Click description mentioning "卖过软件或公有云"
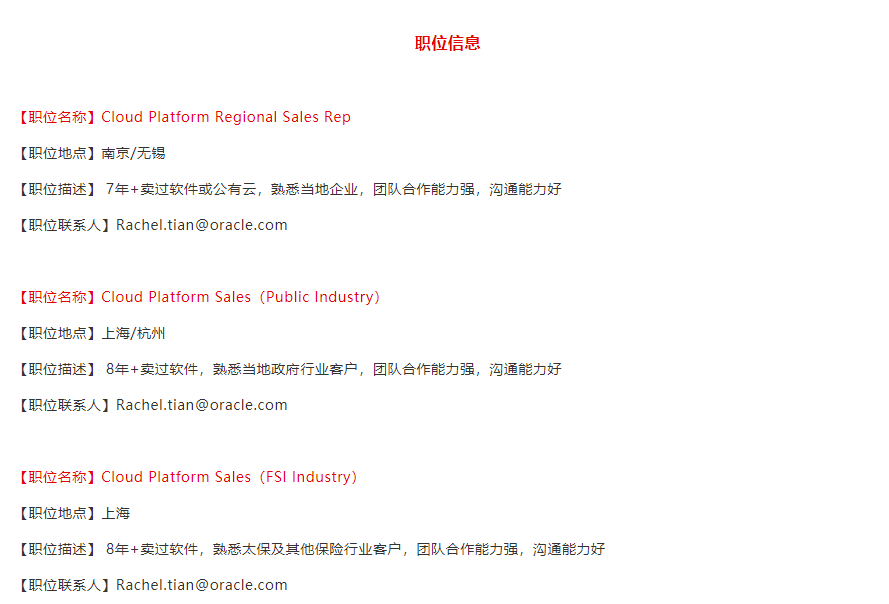The height and width of the screenshot is (604, 889). [333, 189]
